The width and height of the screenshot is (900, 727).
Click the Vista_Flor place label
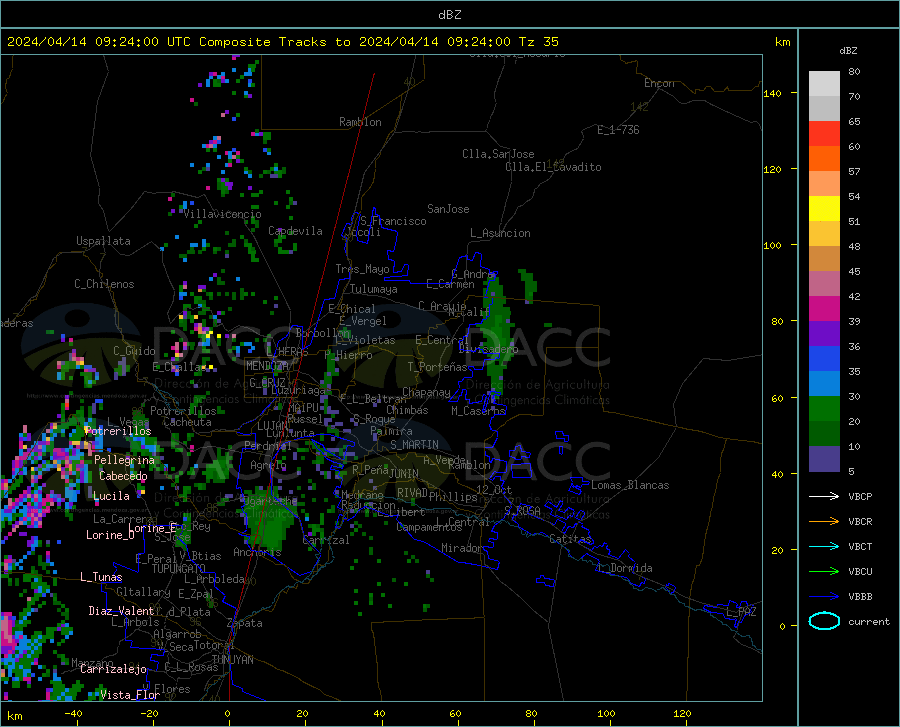(x=130, y=695)
